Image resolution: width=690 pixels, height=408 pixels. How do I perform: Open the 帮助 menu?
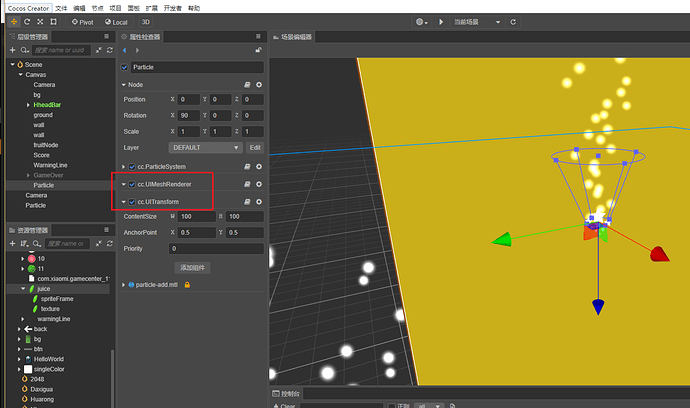pos(194,8)
